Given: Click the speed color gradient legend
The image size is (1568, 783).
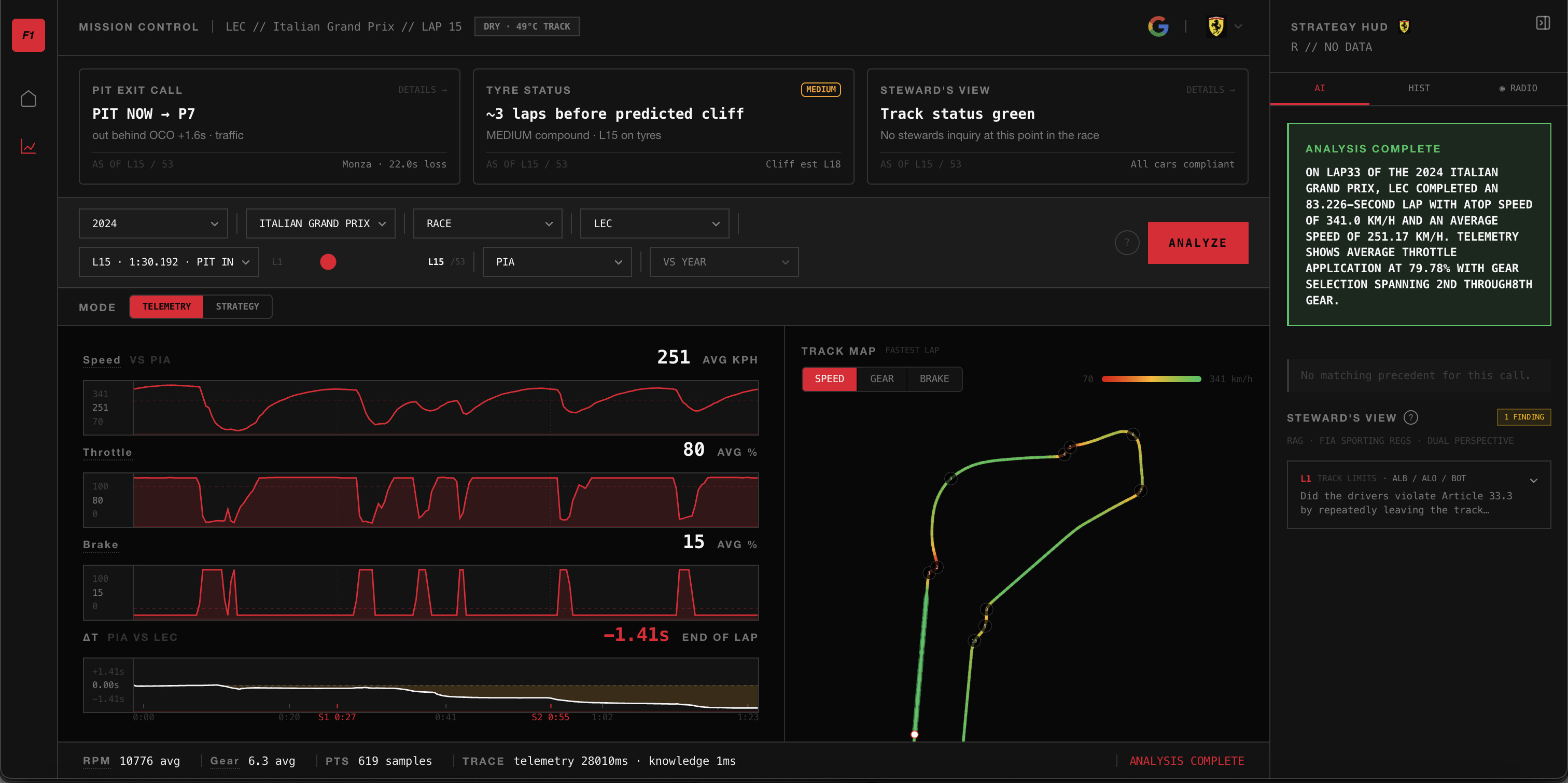Looking at the screenshot, I should click(x=1151, y=379).
